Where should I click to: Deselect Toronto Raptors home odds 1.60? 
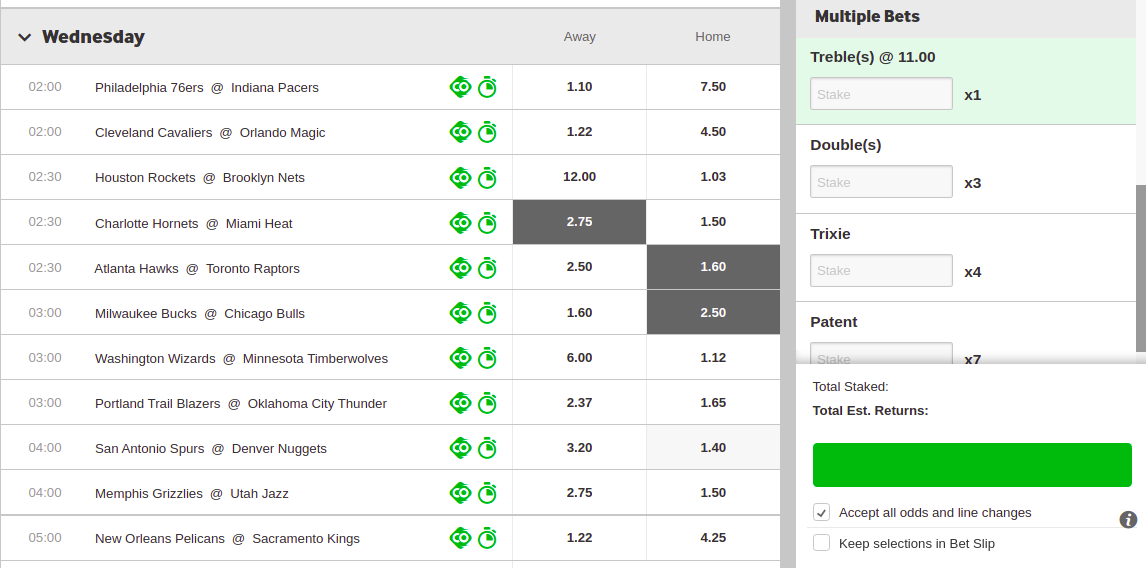(x=713, y=267)
